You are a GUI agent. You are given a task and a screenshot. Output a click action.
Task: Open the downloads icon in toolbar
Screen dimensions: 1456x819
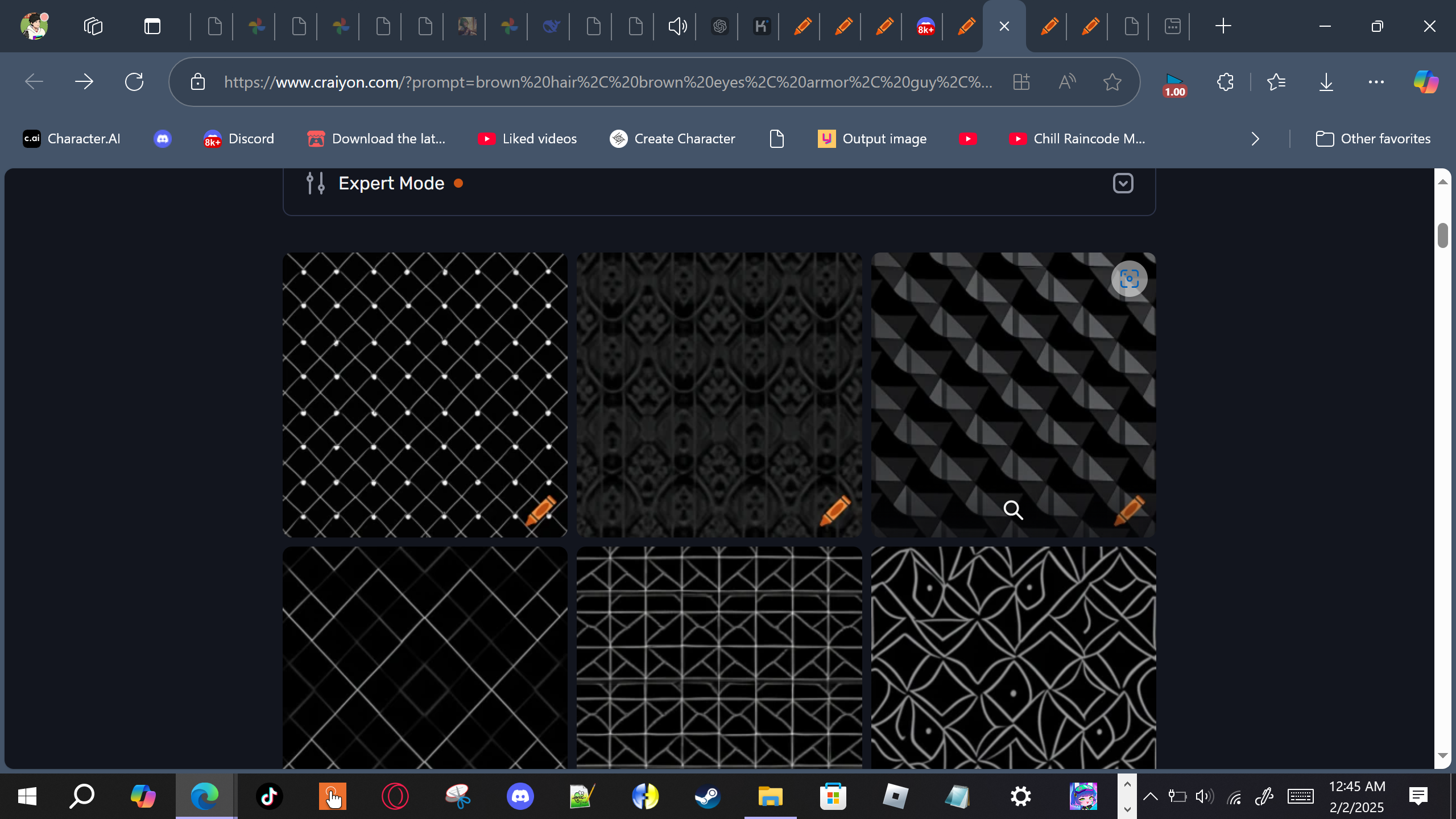click(x=1326, y=82)
